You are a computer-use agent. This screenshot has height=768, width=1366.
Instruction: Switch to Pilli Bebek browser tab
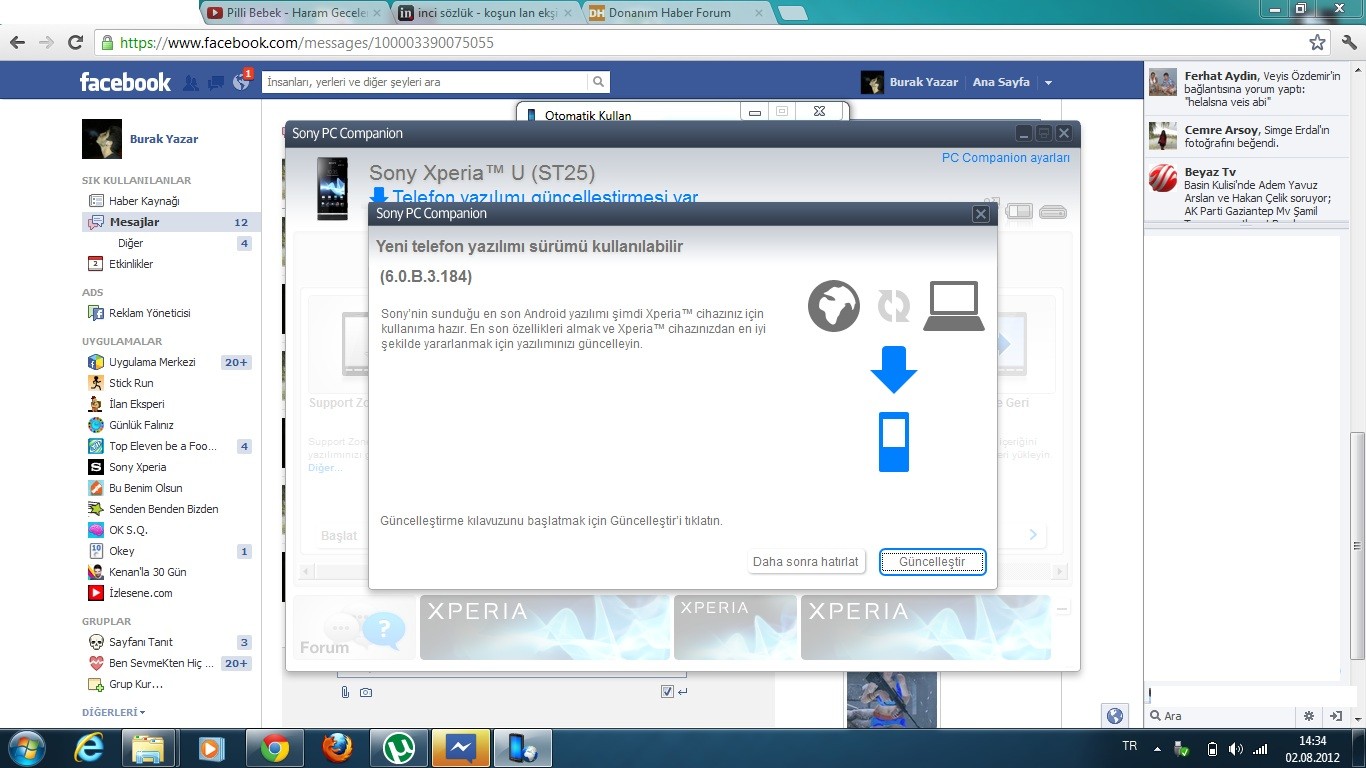click(296, 13)
